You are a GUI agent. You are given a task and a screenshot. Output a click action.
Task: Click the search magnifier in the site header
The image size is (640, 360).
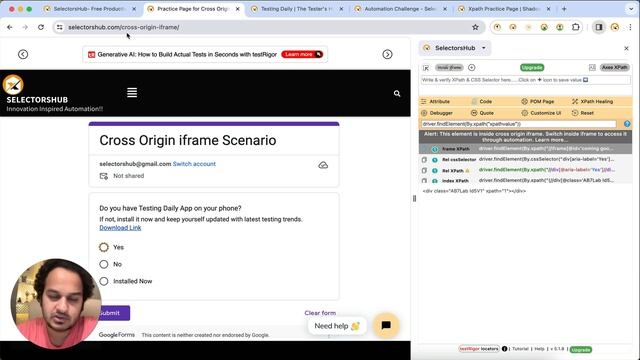397,93
